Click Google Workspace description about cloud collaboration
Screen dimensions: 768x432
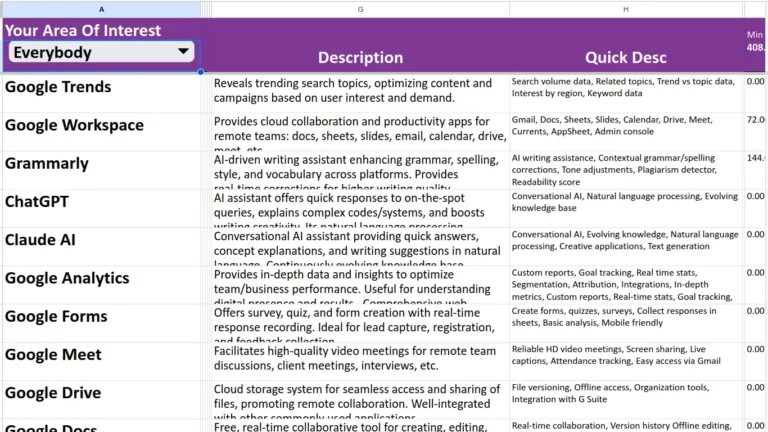(x=360, y=132)
